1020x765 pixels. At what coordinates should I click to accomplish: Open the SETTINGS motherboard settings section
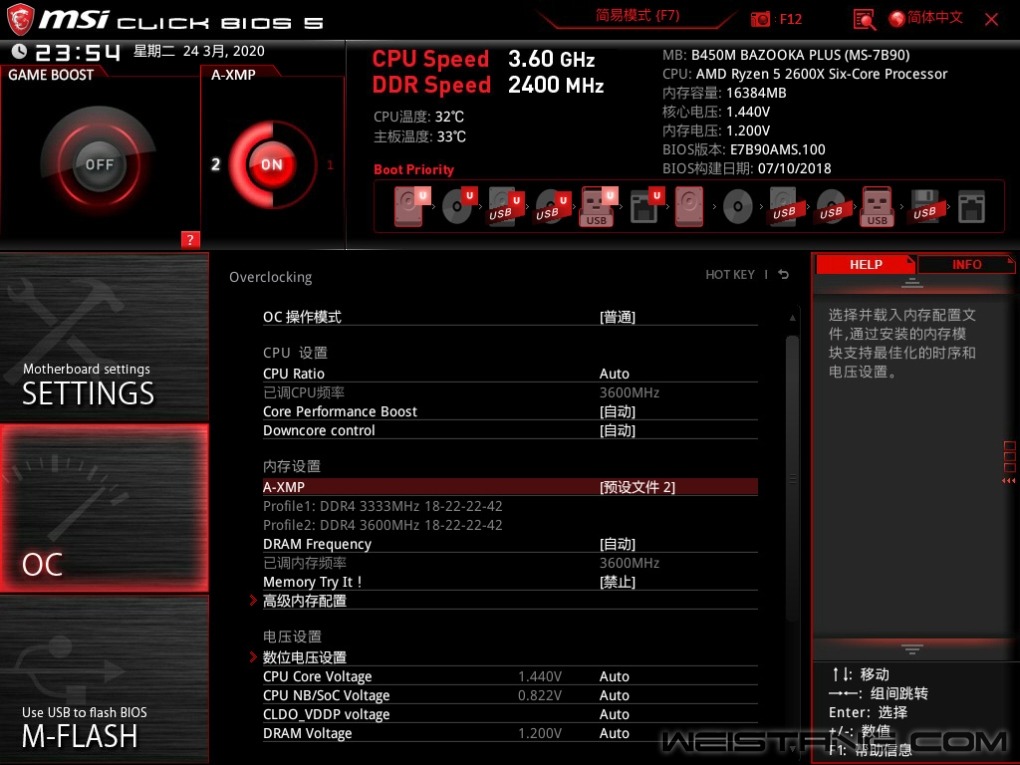coord(104,337)
